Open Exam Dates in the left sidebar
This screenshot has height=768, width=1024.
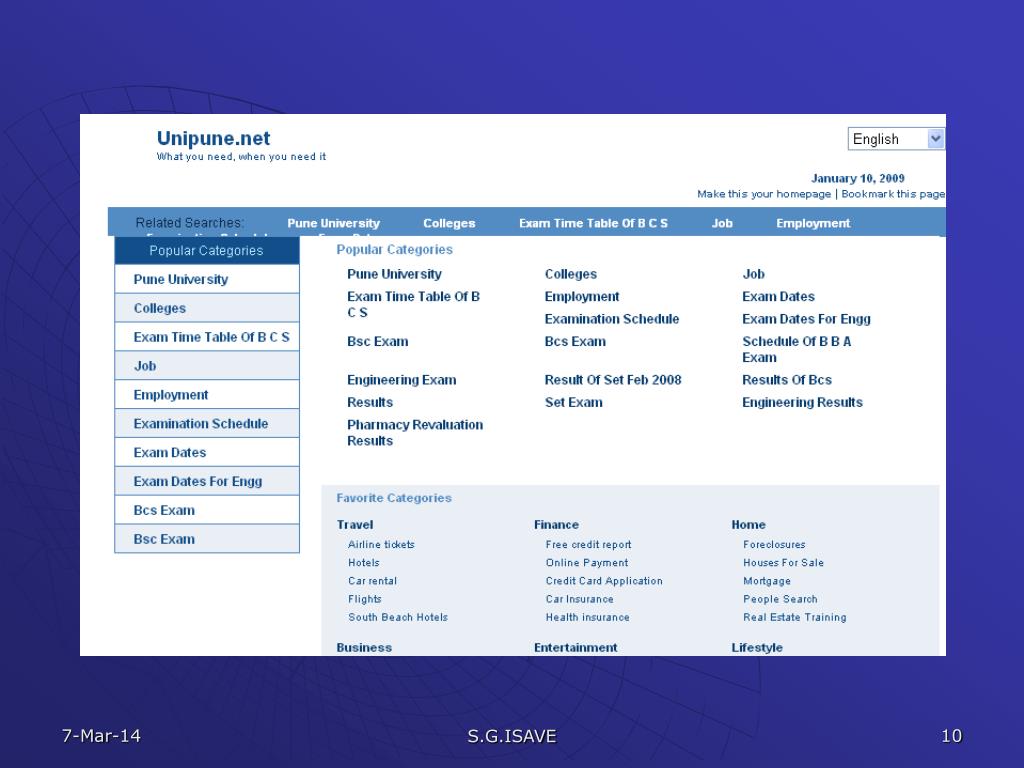(207, 452)
